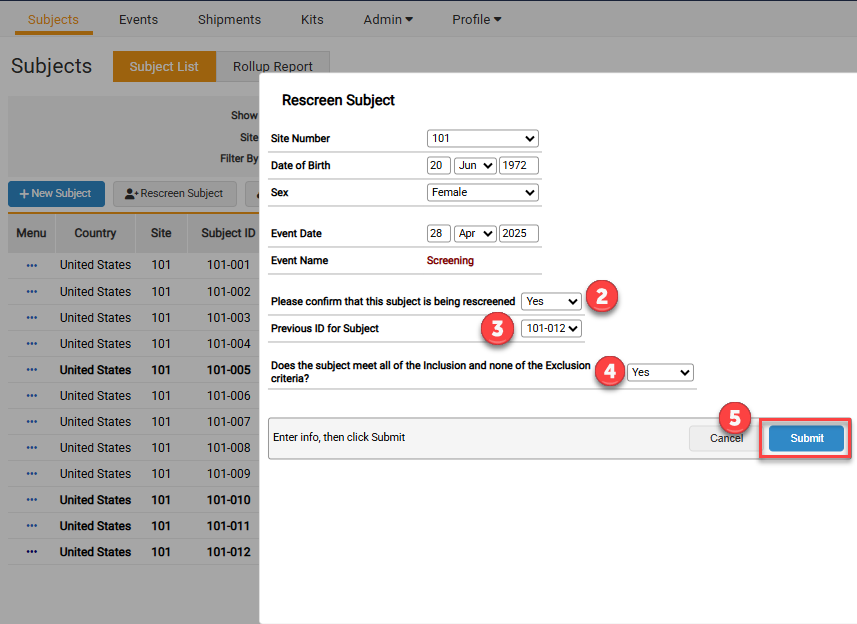Open row menu dots for subject 101-008
Image resolution: width=857 pixels, height=624 pixels.
click(x=32, y=448)
